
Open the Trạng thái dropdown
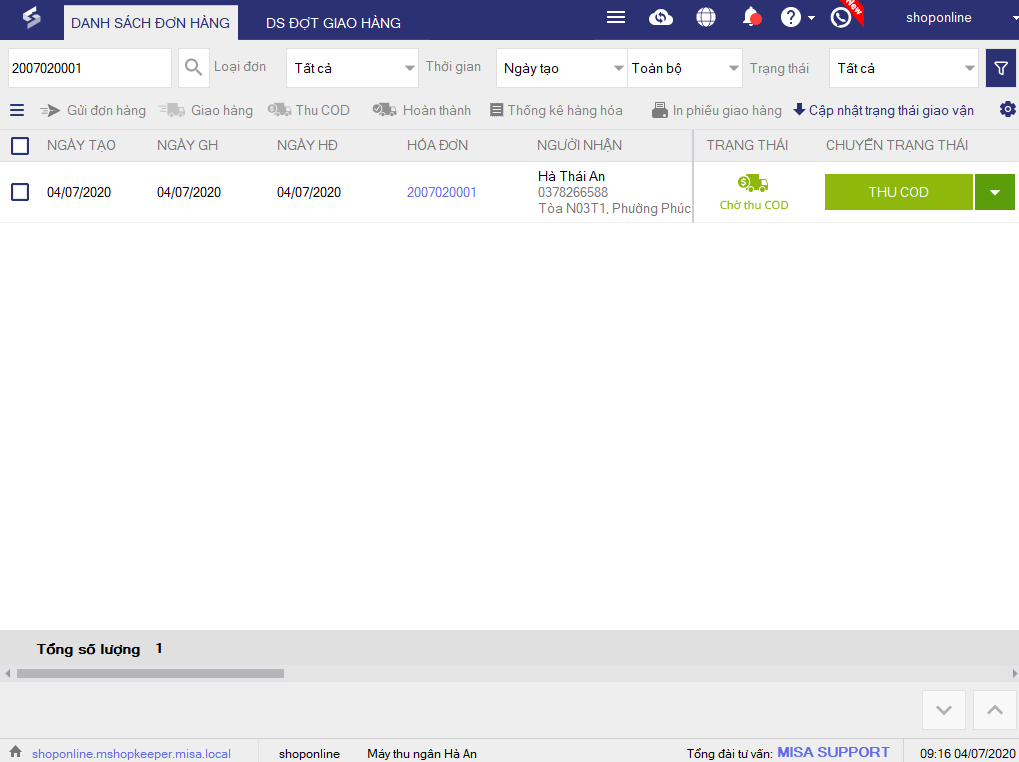[x=903, y=68]
